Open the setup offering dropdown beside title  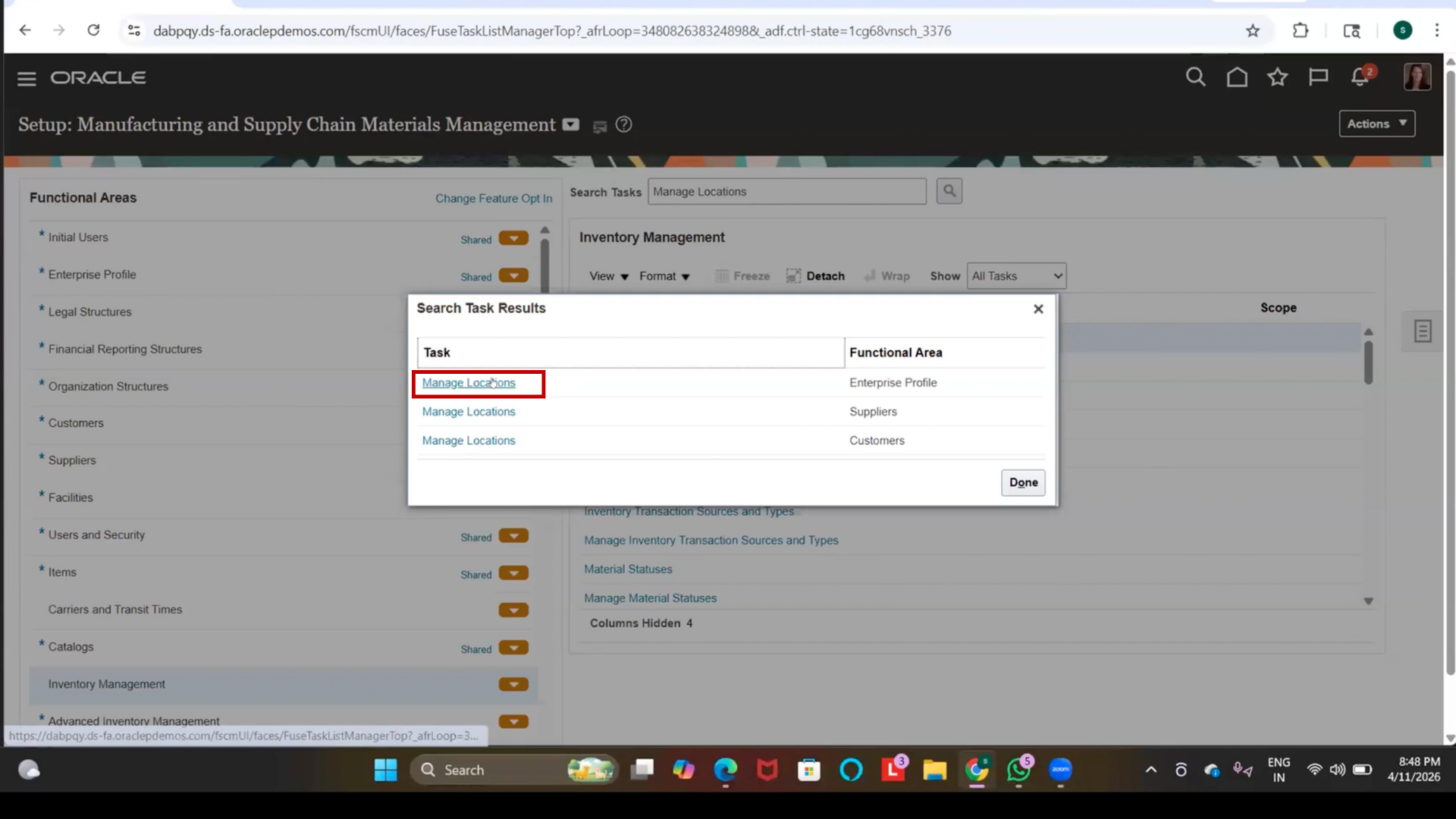coord(571,124)
